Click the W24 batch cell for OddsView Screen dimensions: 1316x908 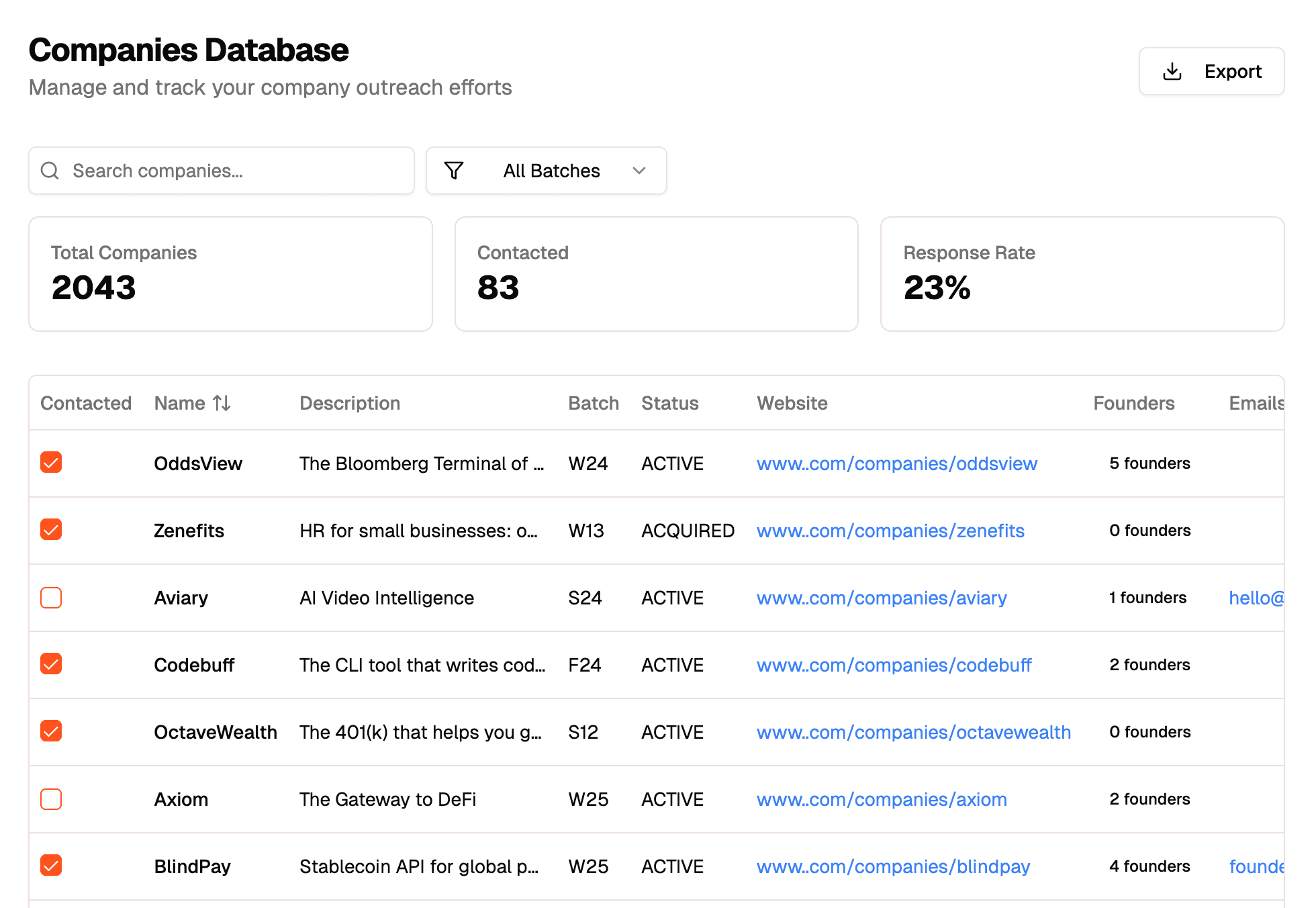587,463
